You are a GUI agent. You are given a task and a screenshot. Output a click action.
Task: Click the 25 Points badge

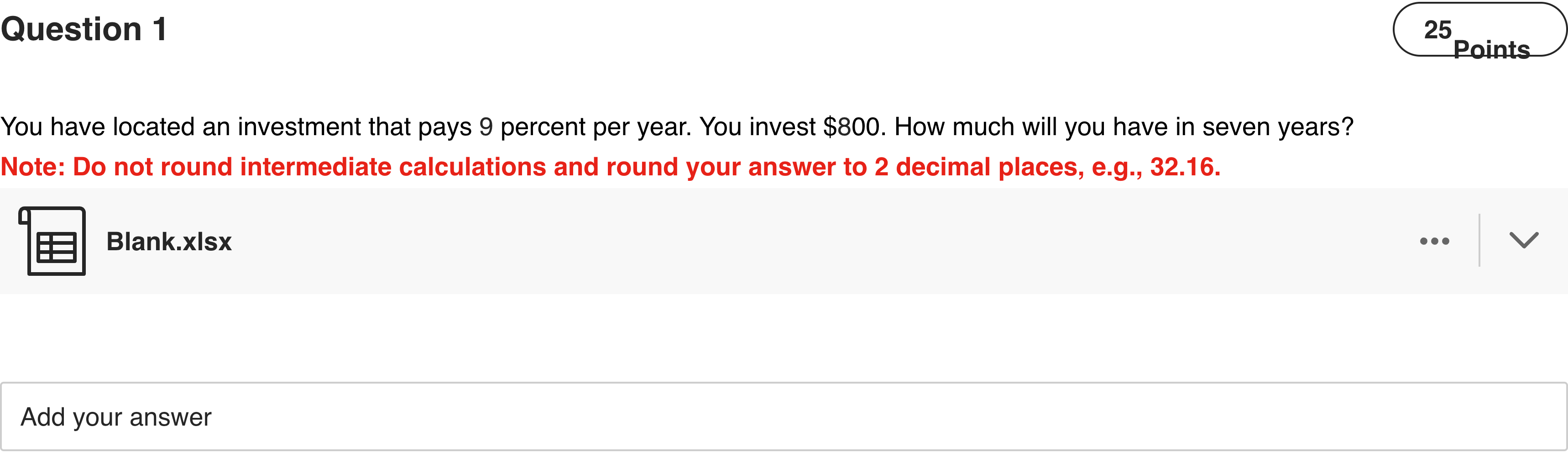click(1479, 30)
